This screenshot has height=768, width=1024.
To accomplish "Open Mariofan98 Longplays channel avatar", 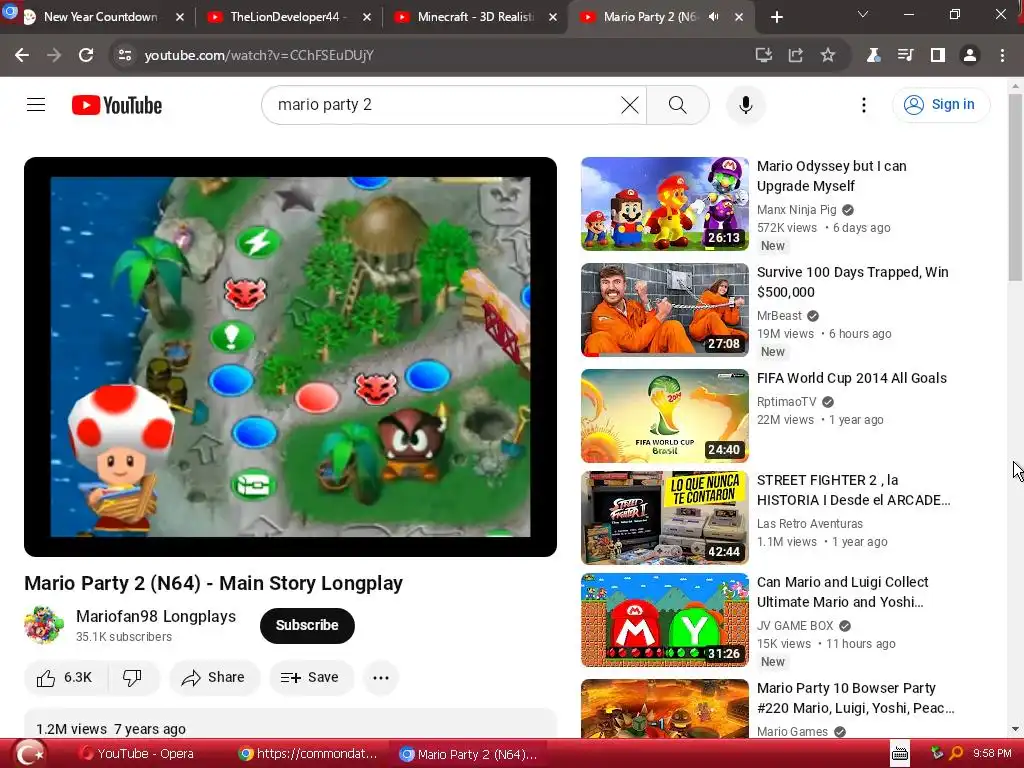I will tap(44, 625).
